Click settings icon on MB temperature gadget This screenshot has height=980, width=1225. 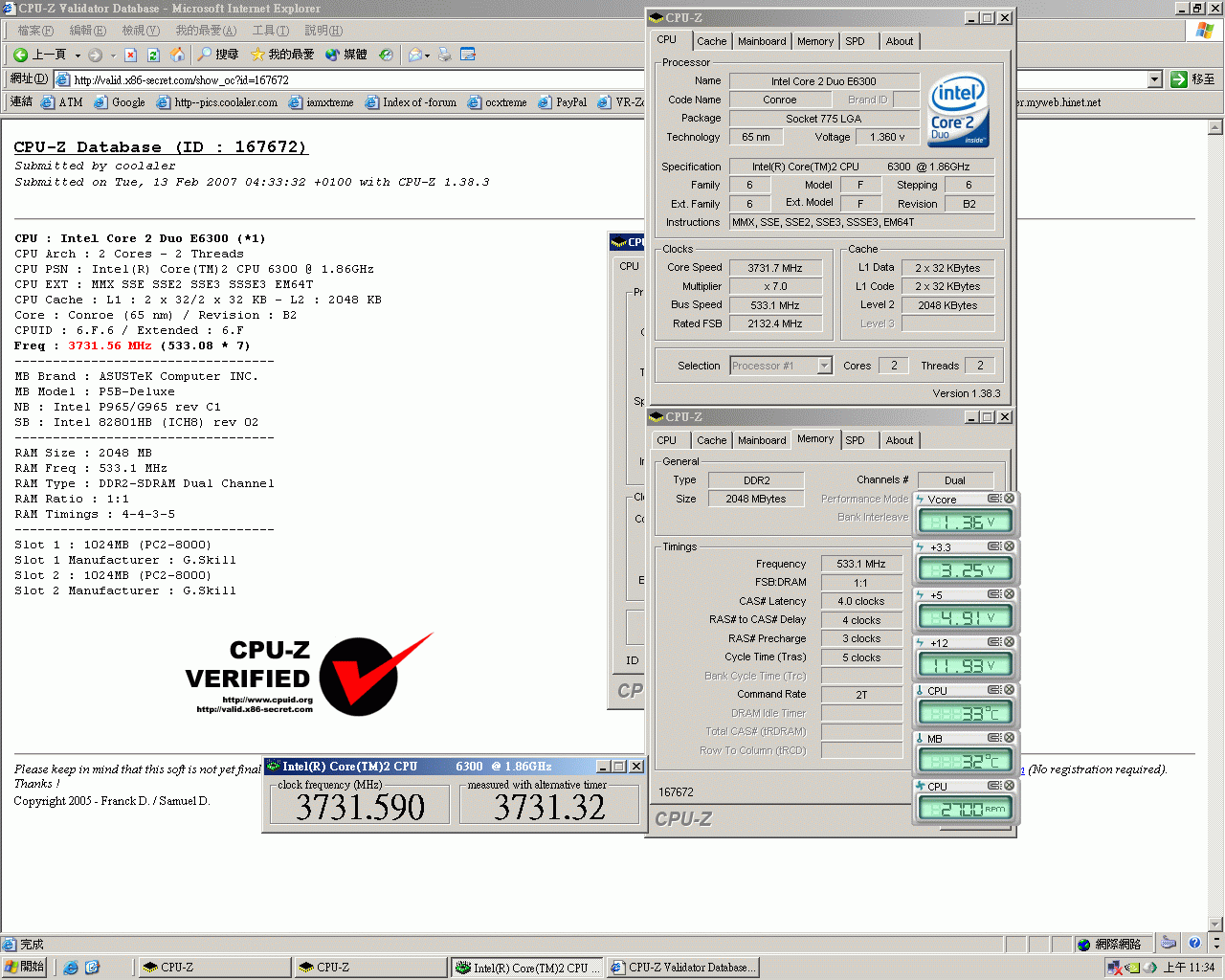[994, 738]
